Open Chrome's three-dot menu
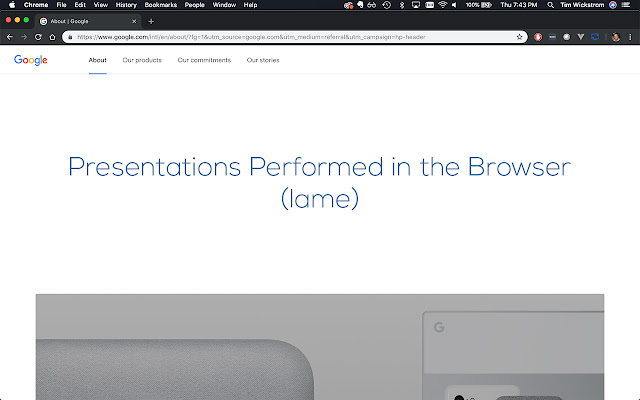The width and height of the screenshot is (640, 400). click(x=630, y=37)
